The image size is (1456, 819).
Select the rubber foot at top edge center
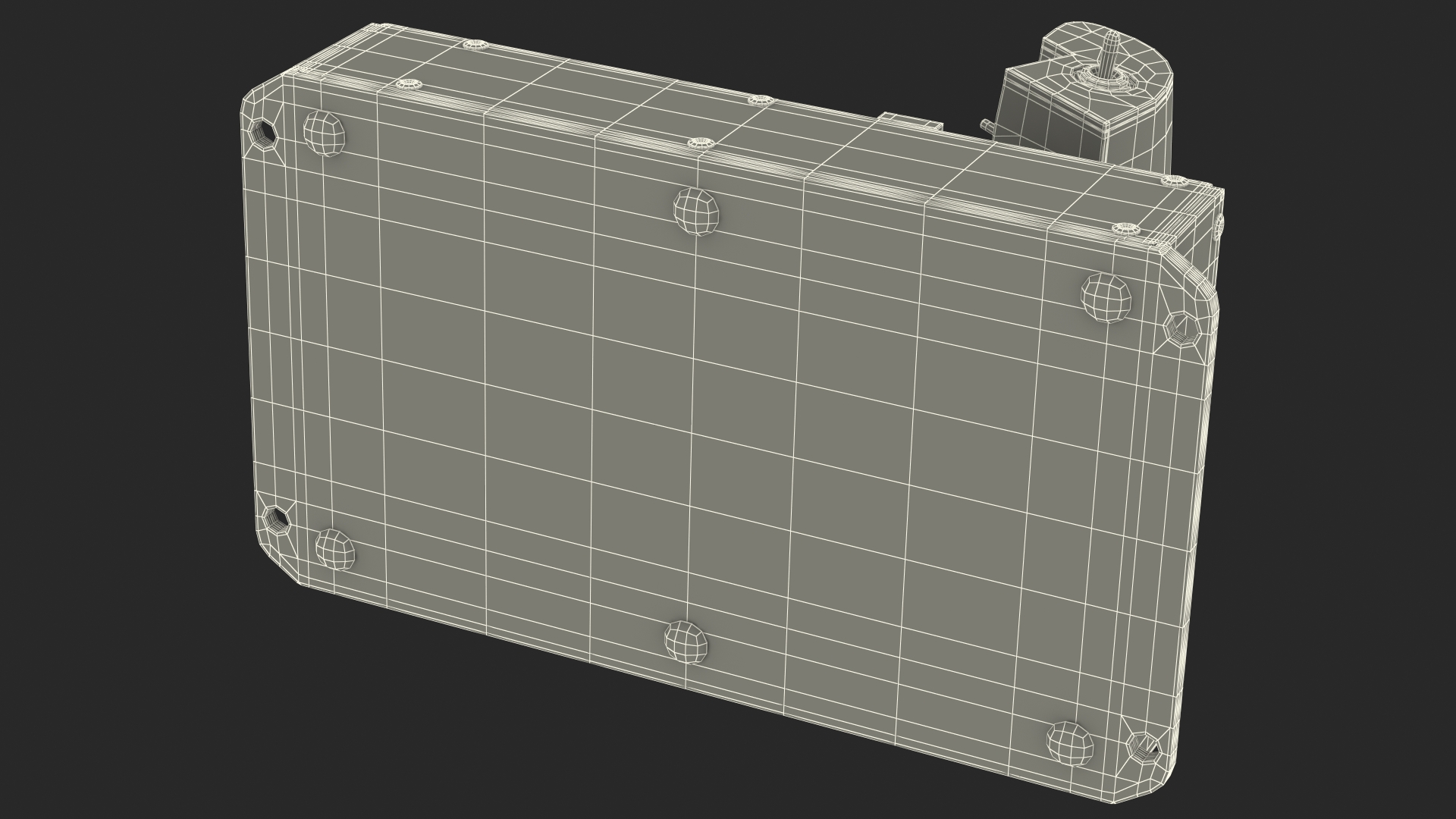click(696, 211)
